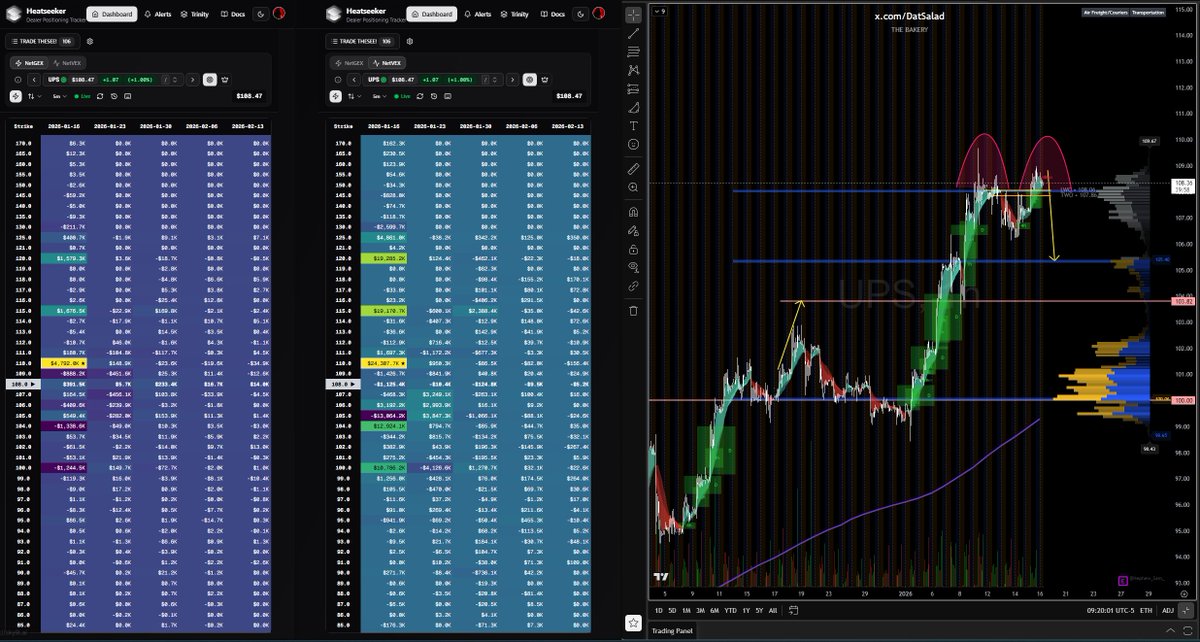Toggle lock all drawings padlock

point(633,249)
